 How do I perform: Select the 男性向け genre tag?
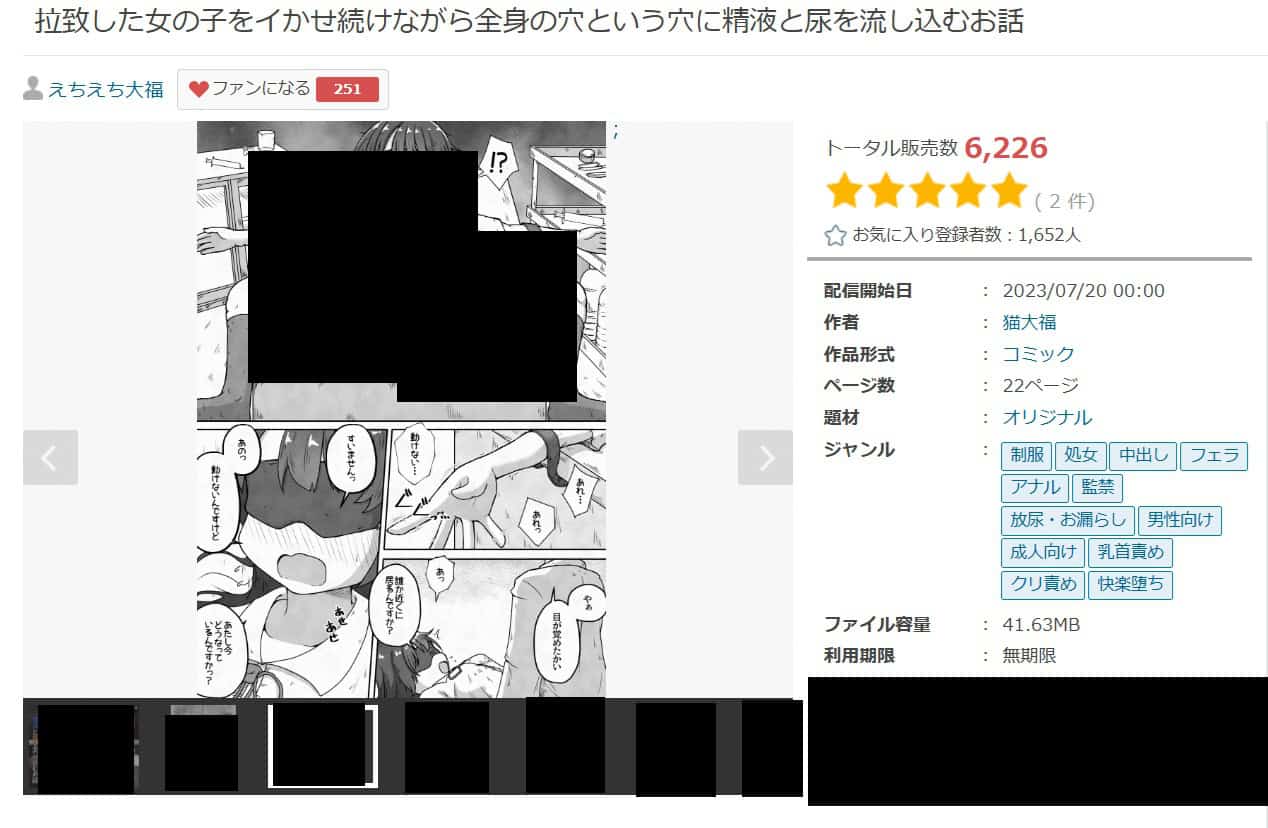[x=1180, y=520]
